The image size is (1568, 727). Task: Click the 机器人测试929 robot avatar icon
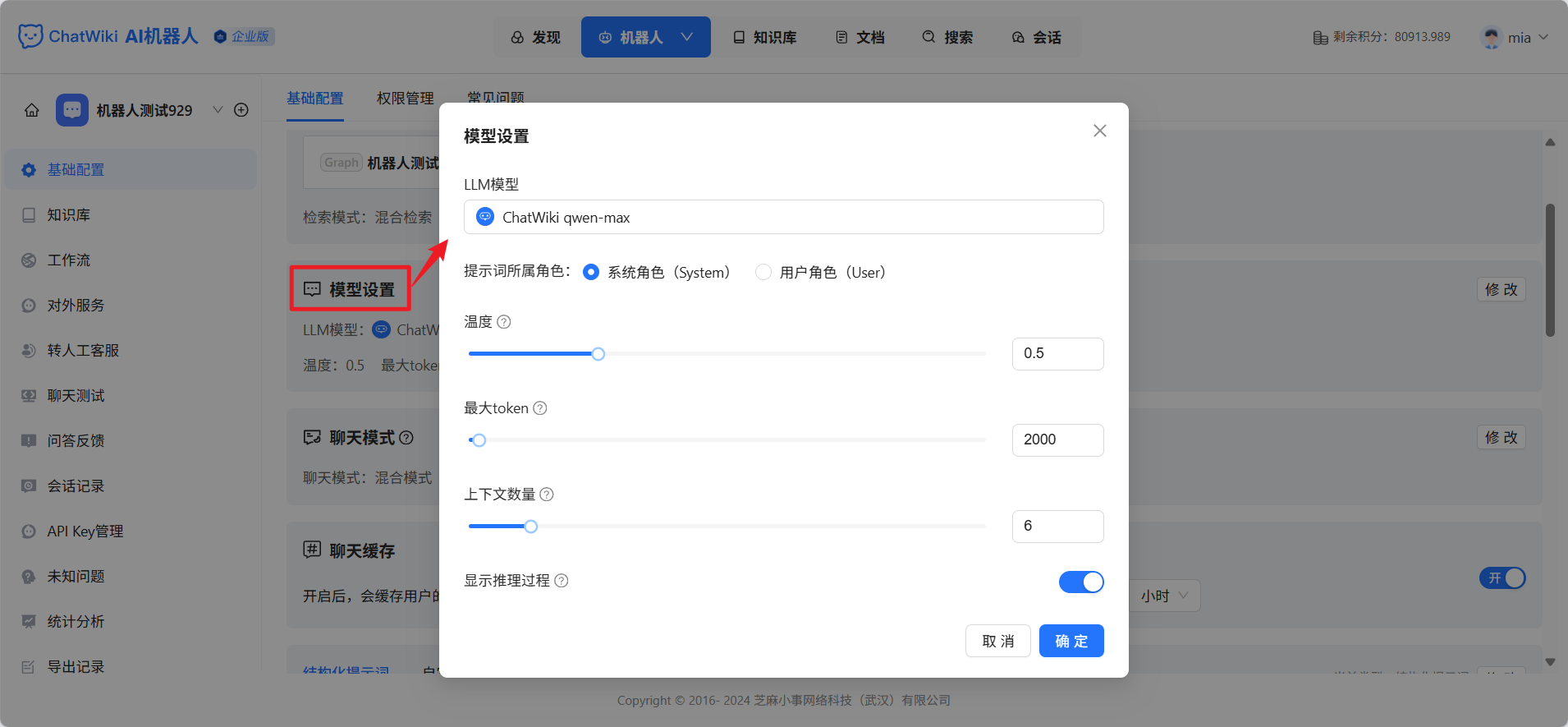tap(72, 110)
